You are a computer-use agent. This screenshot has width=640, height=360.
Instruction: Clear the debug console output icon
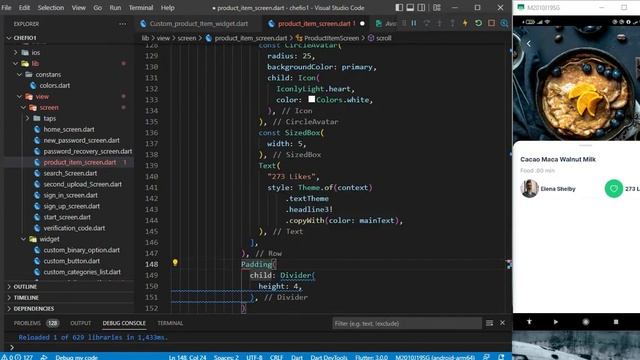(489, 323)
